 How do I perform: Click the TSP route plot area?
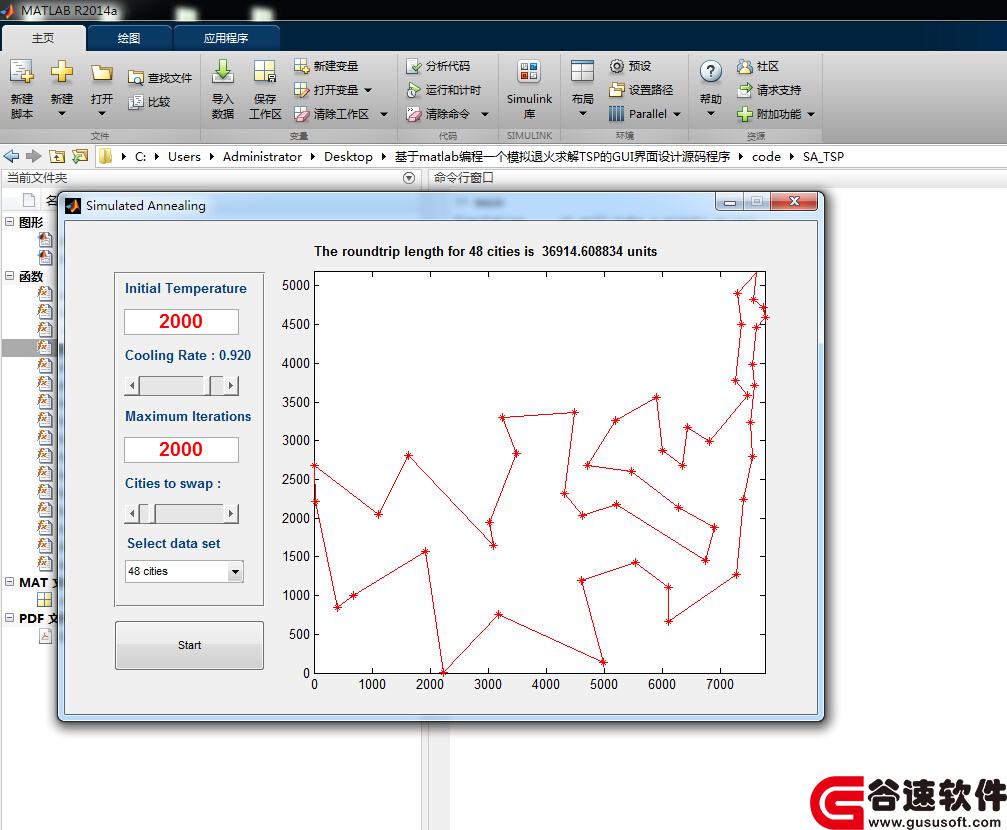[539, 472]
